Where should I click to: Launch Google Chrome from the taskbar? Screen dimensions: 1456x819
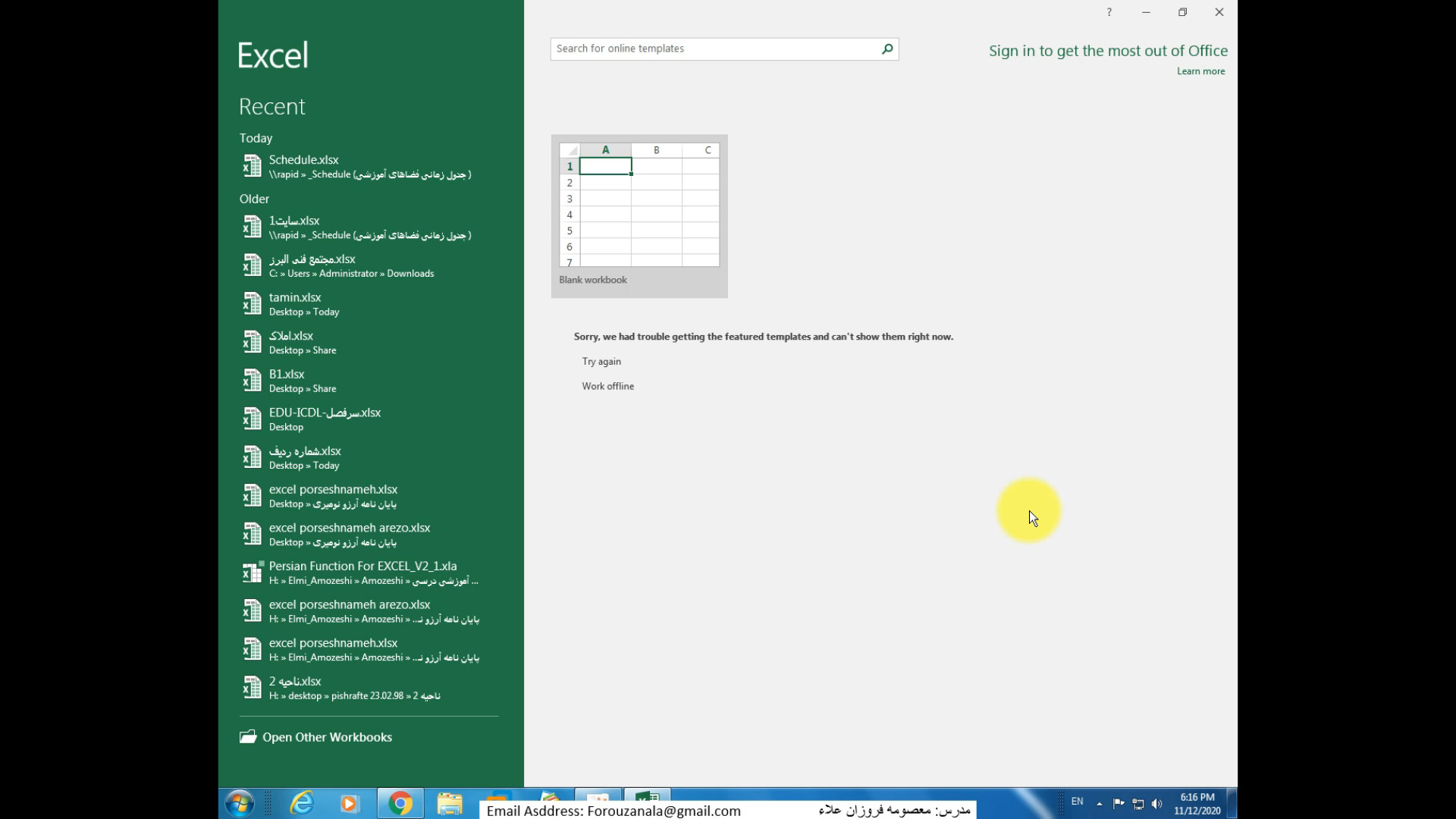(400, 803)
